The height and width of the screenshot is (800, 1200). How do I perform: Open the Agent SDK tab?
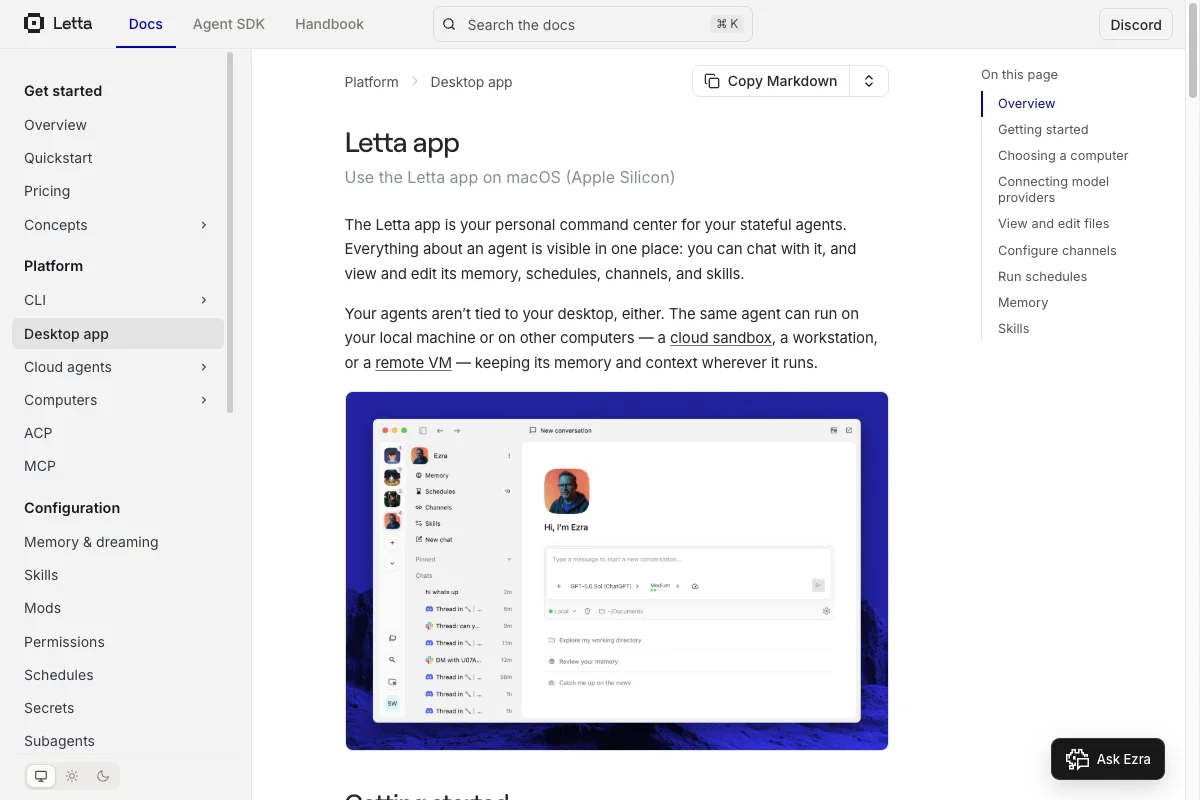click(229, 24)
